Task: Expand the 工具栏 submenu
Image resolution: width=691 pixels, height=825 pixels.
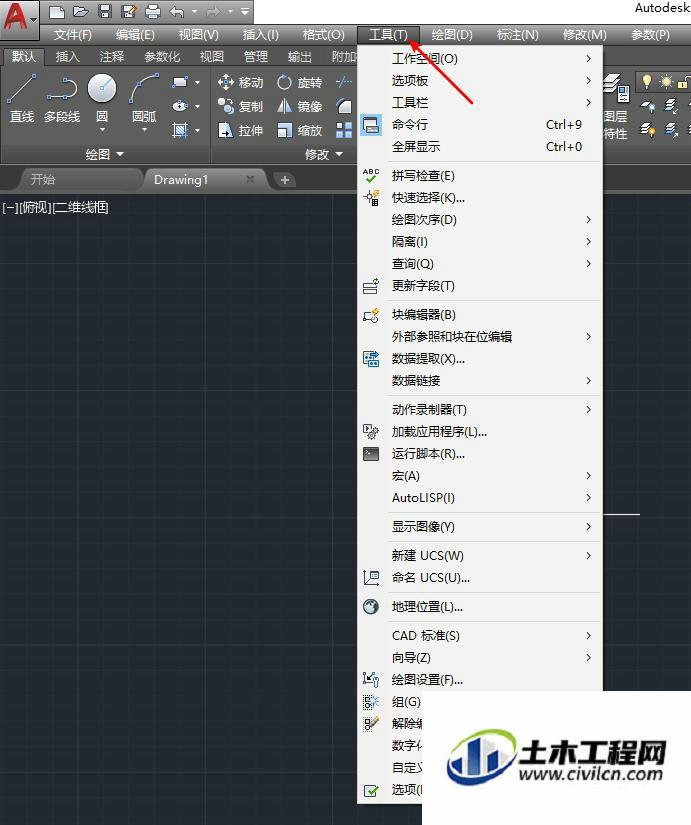Action: (x=480, y=103)
